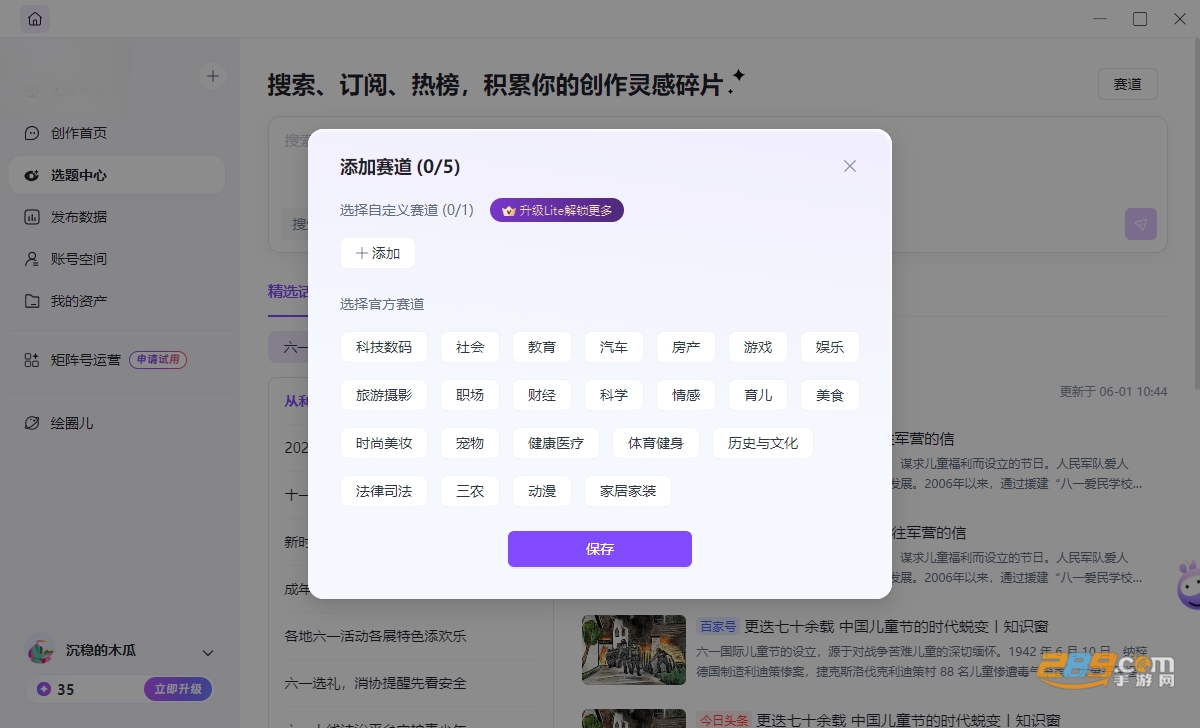Click the purple points coin icon
The width and height of the screenshot is (1200, 728).
[43, 689]
